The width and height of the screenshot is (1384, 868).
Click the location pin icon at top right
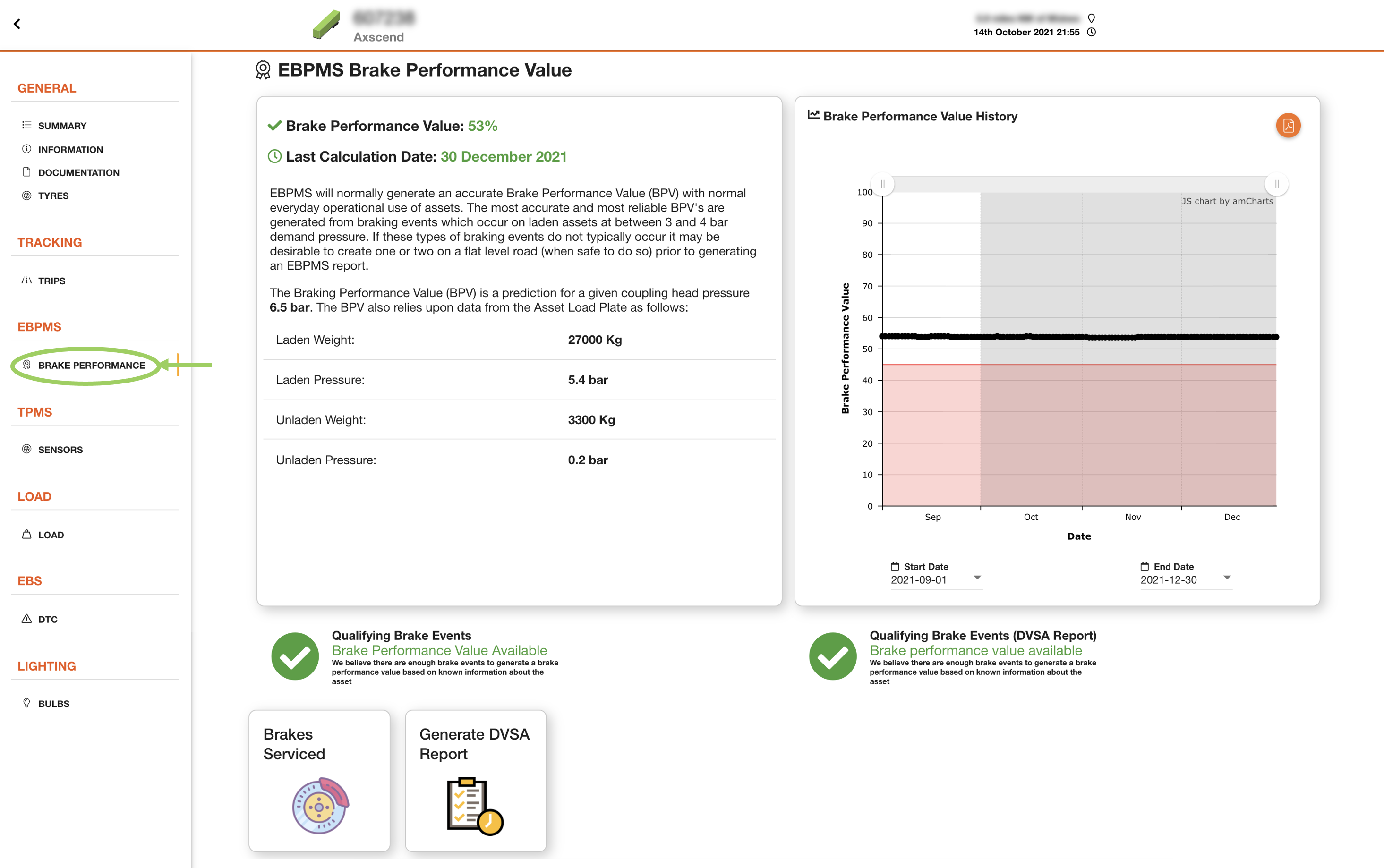[1091, 18]
